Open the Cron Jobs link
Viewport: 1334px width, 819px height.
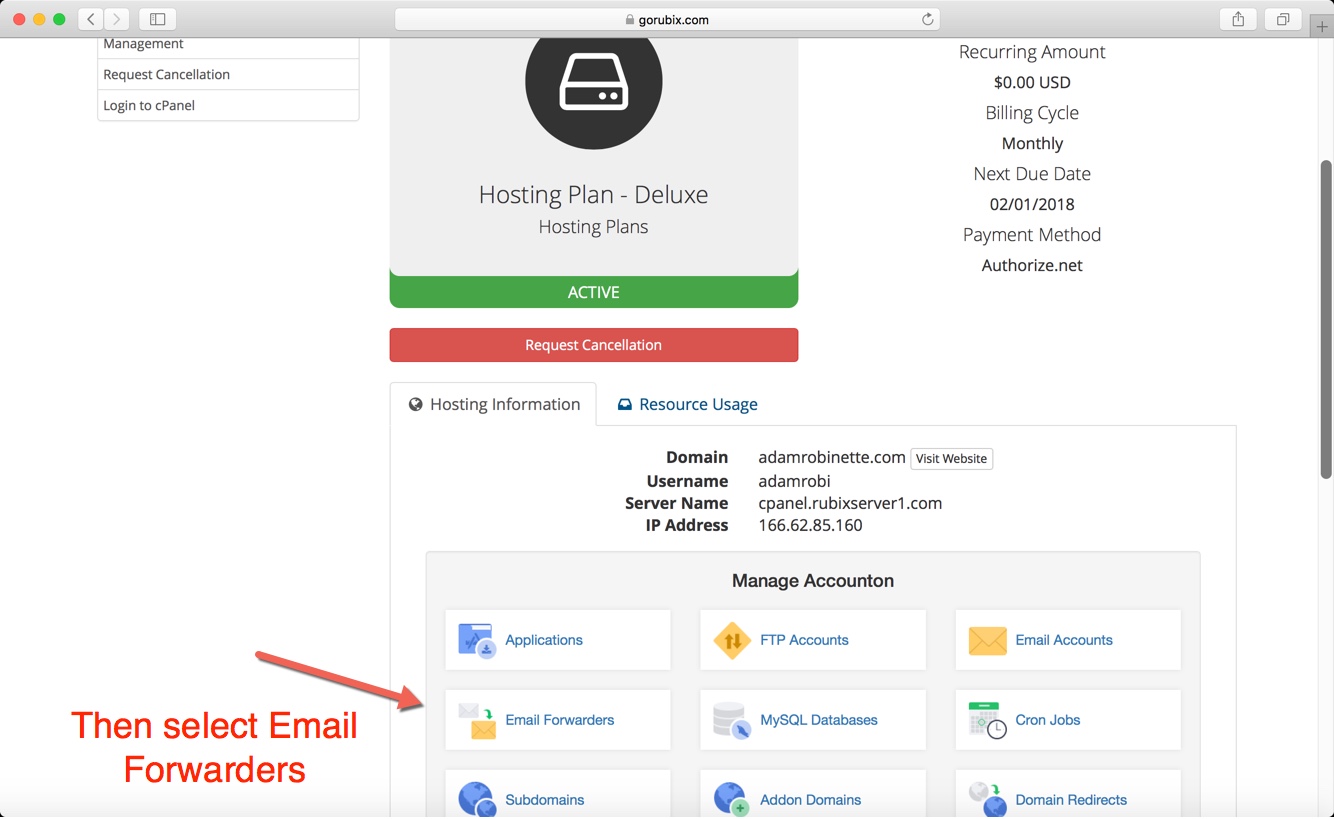tap(1048, 720)
